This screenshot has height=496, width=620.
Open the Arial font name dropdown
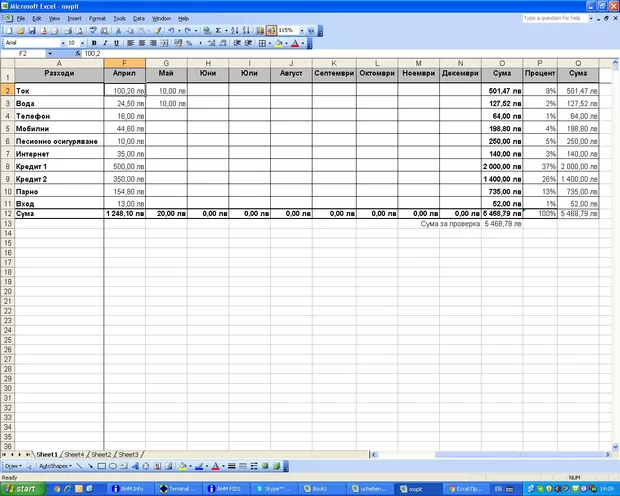(62, 44)
